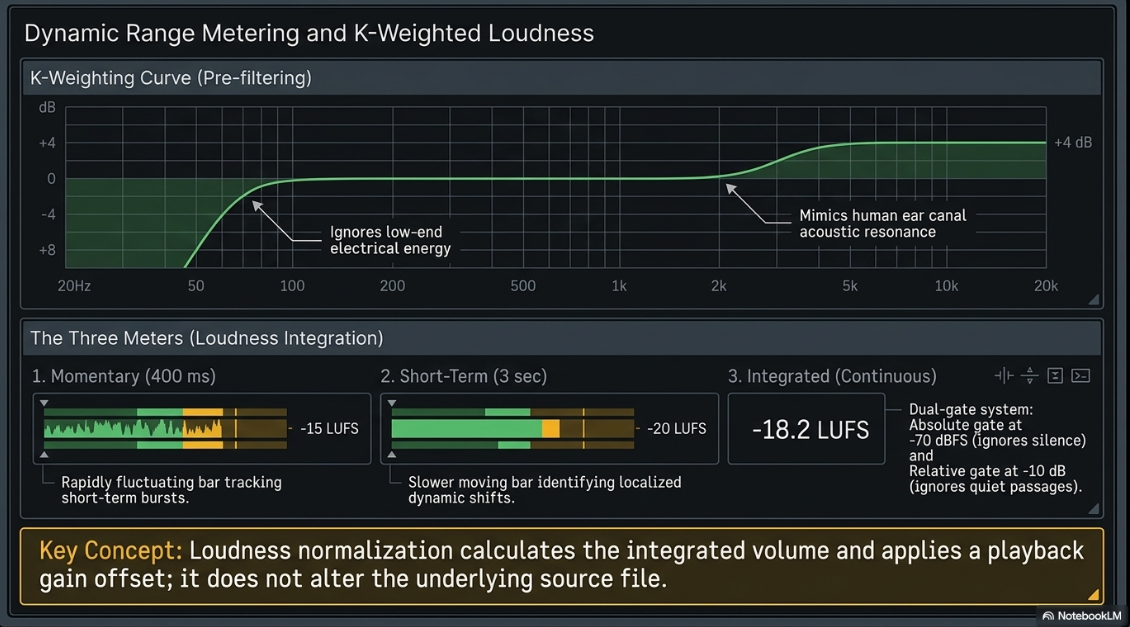Click the upward marker triangle beneath Short-Term meter
1130x627 pixels.
[392, 455]
